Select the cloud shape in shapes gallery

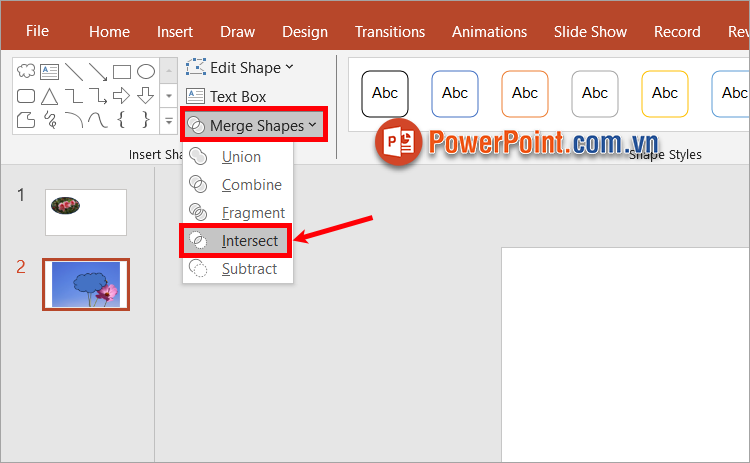[26, 72]
